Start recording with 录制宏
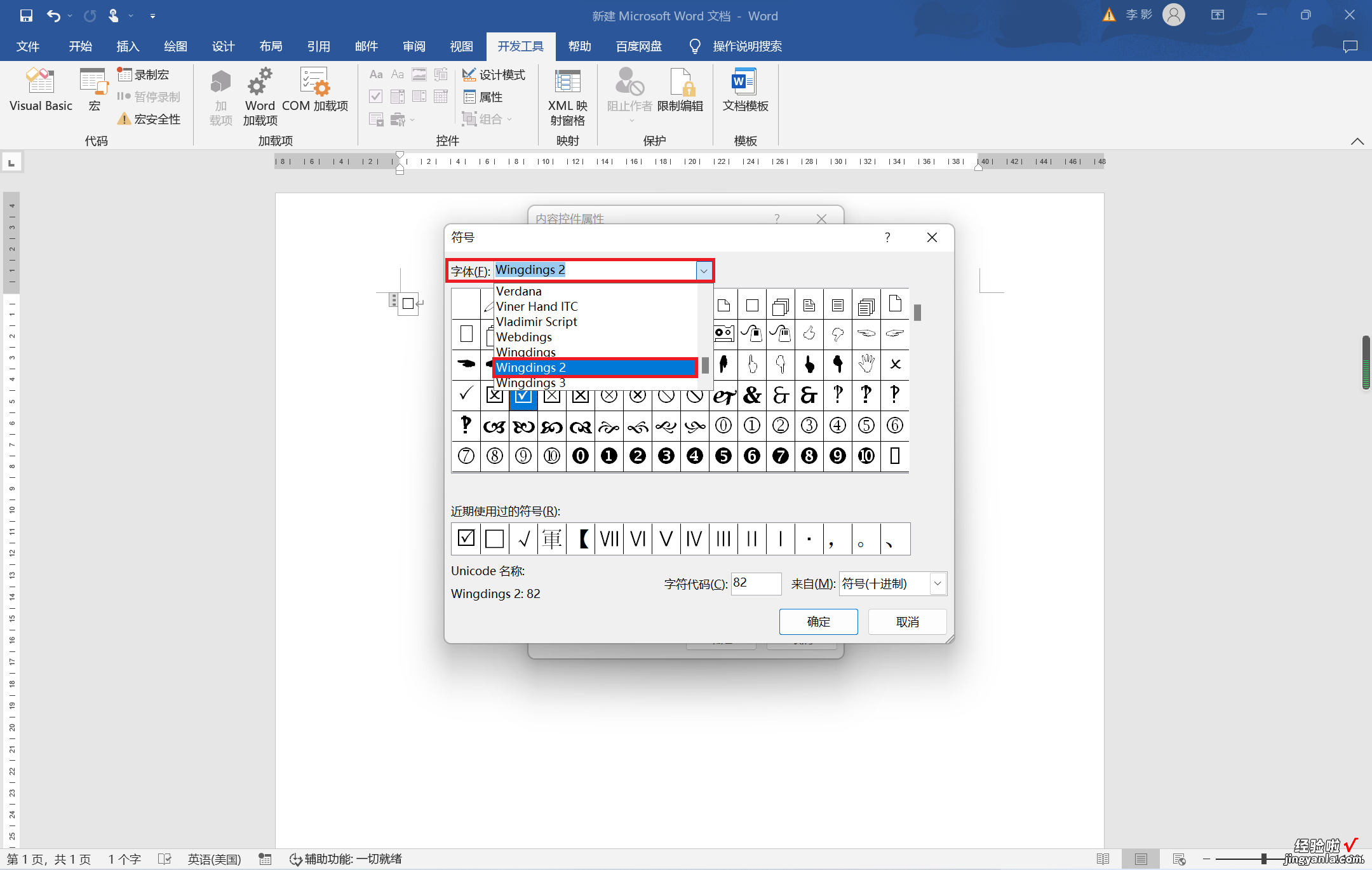The image size is (1372, 870). point(144,75)
